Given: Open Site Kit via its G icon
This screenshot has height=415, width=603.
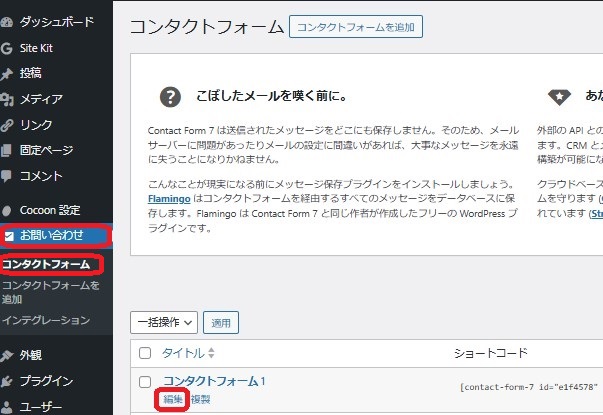Looking at the screenshot, I should tap(8, 48).
